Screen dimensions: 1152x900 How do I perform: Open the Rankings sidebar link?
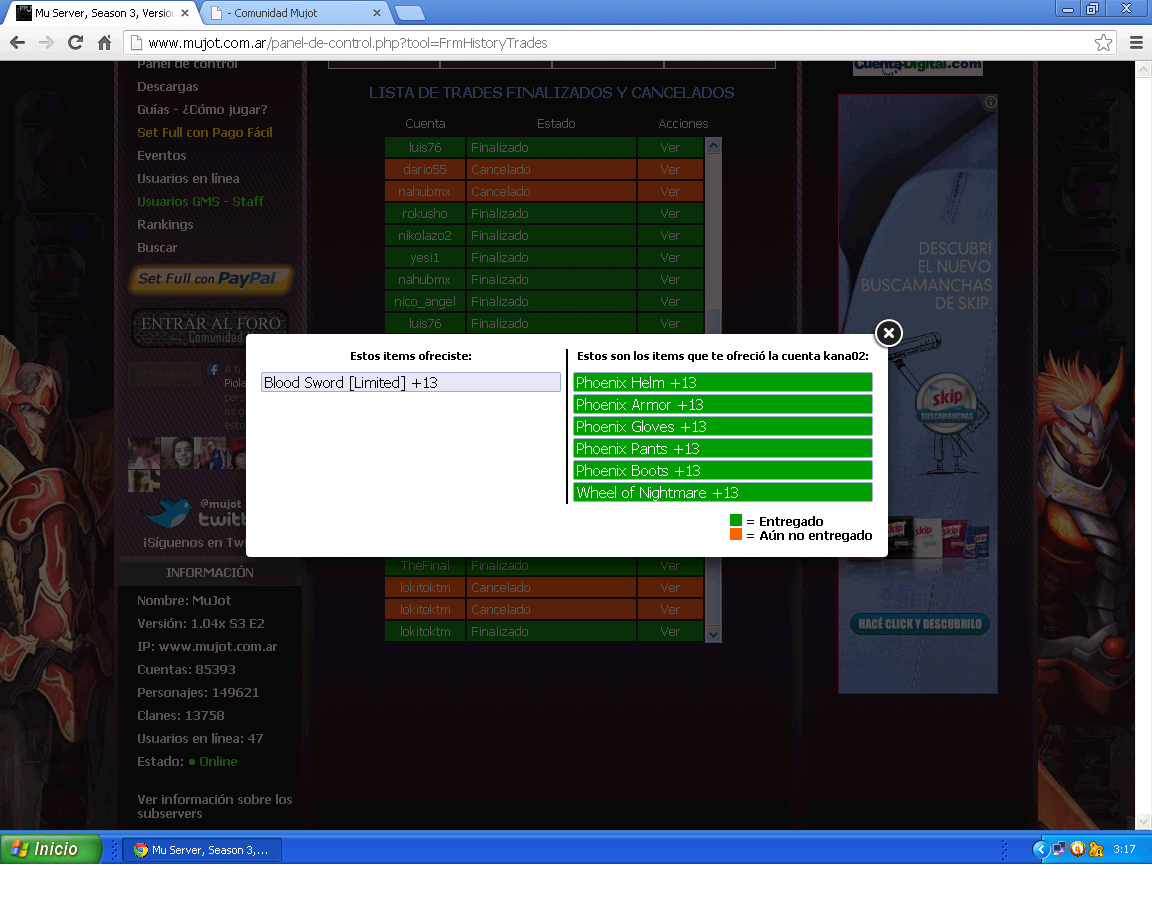(165, 224)
